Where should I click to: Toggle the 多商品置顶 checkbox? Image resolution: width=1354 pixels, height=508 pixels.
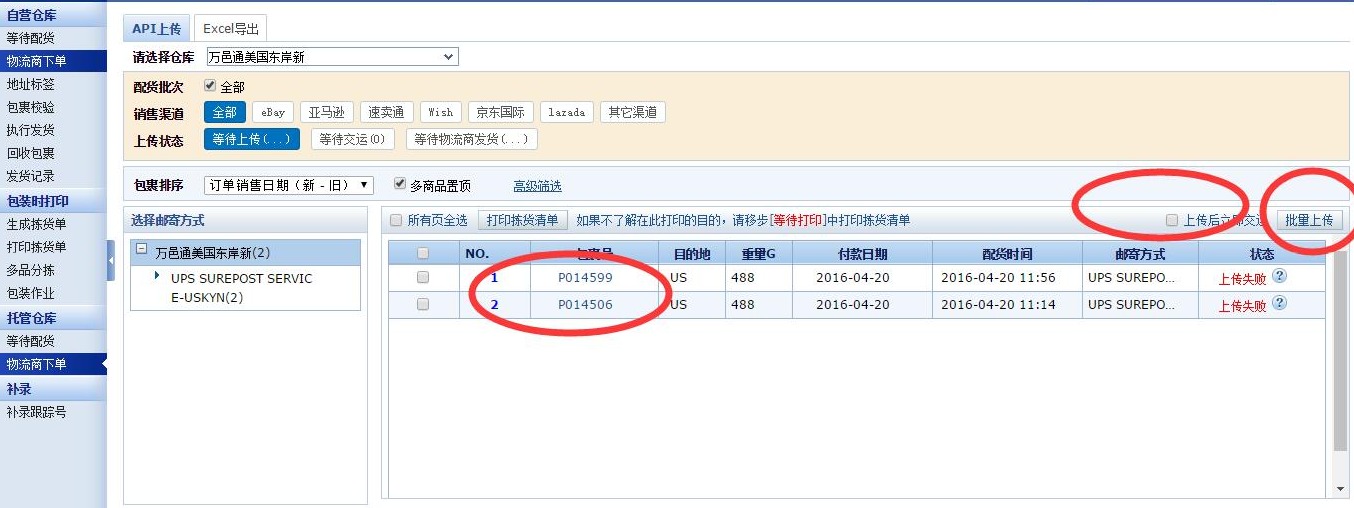pos(400,184)
